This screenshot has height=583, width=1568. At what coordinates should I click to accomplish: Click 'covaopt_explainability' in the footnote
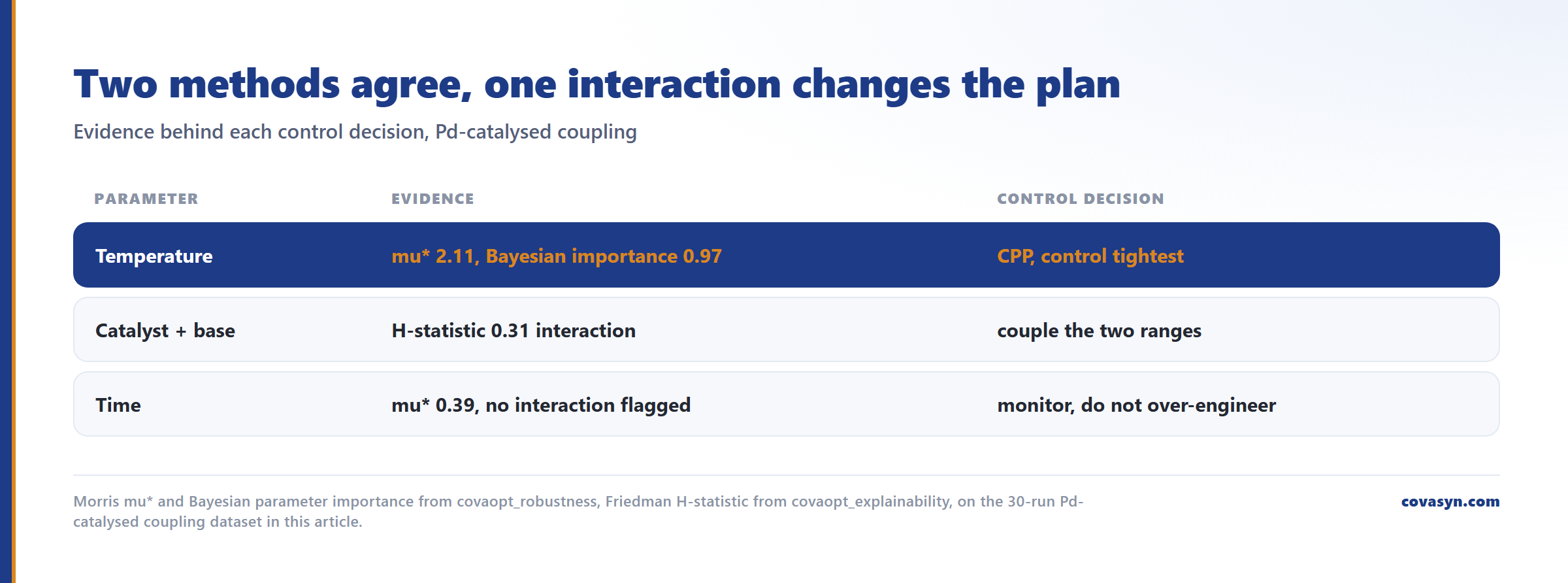coord(871,502)
